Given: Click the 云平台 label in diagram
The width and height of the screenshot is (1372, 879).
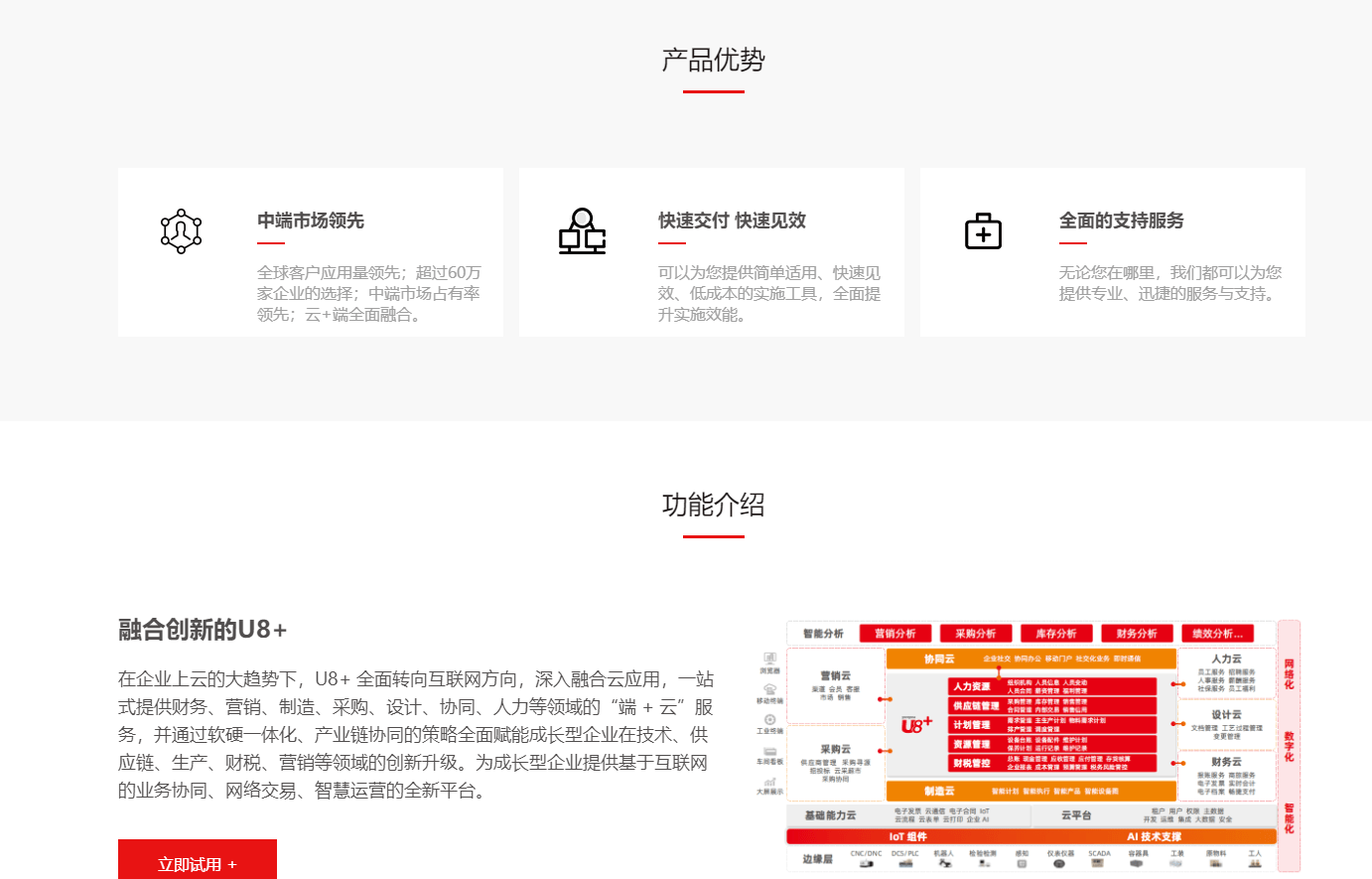Looking at the screenshot, I should click(x=1076, y=815).
